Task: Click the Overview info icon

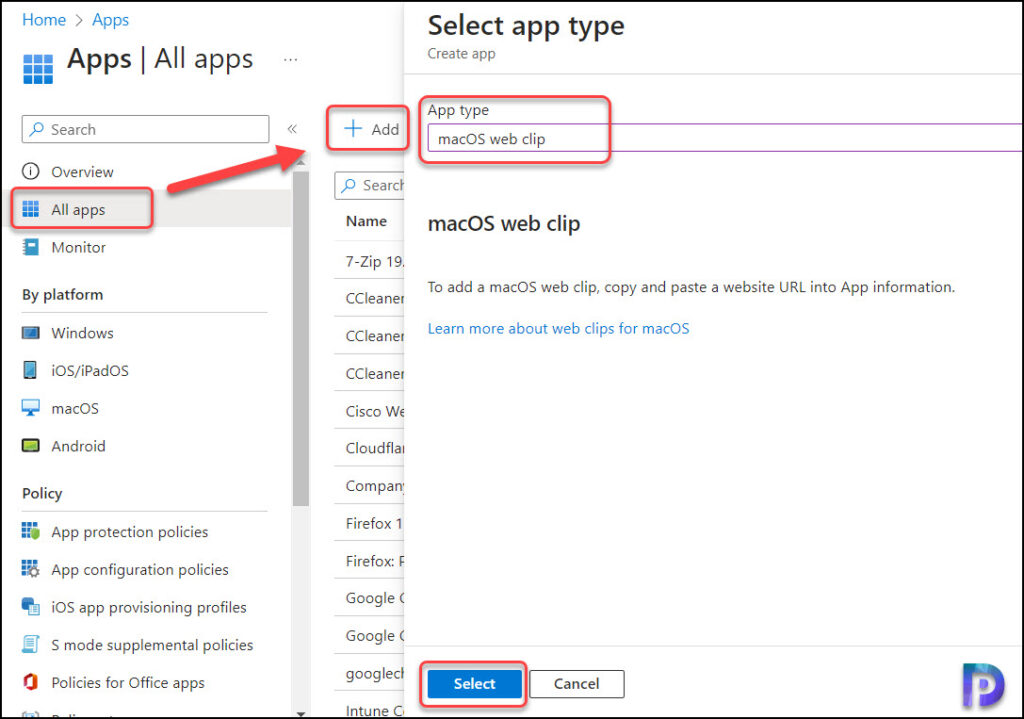Action: tap(31, 171)
